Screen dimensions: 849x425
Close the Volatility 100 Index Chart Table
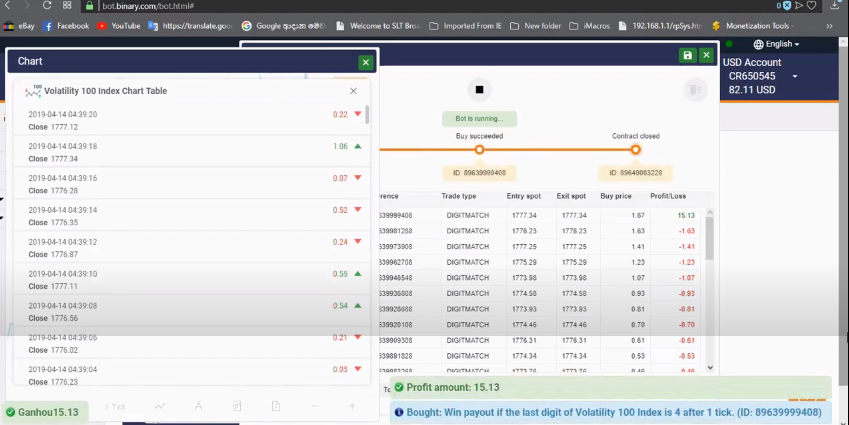353,91
